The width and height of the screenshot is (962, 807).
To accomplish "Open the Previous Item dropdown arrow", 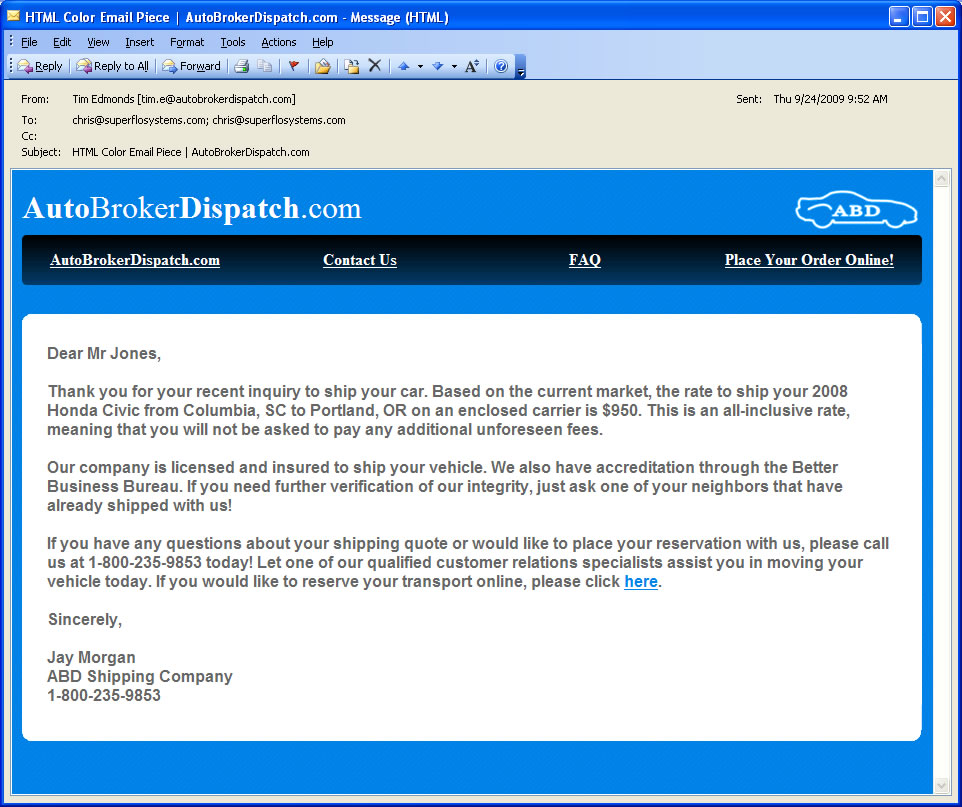I will 420,66.
